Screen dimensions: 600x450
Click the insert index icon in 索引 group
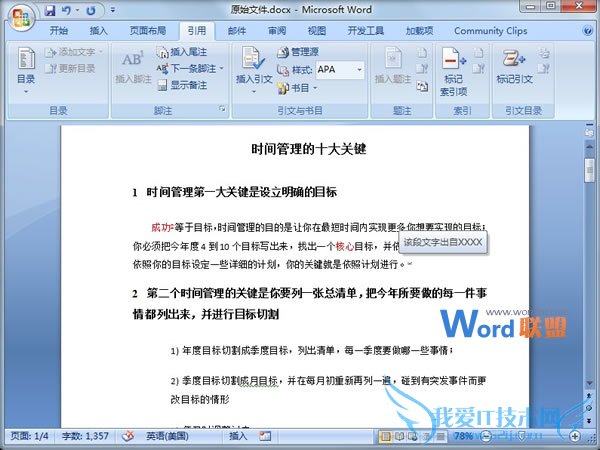pos(478,52)
